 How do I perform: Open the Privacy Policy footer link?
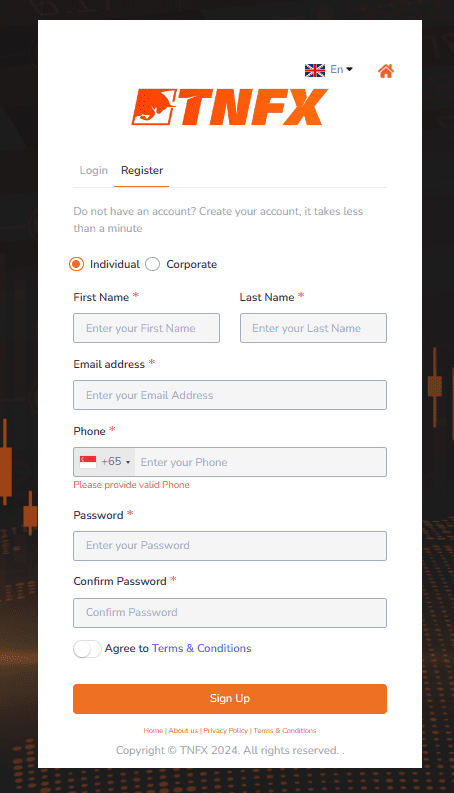pos(225,730)
